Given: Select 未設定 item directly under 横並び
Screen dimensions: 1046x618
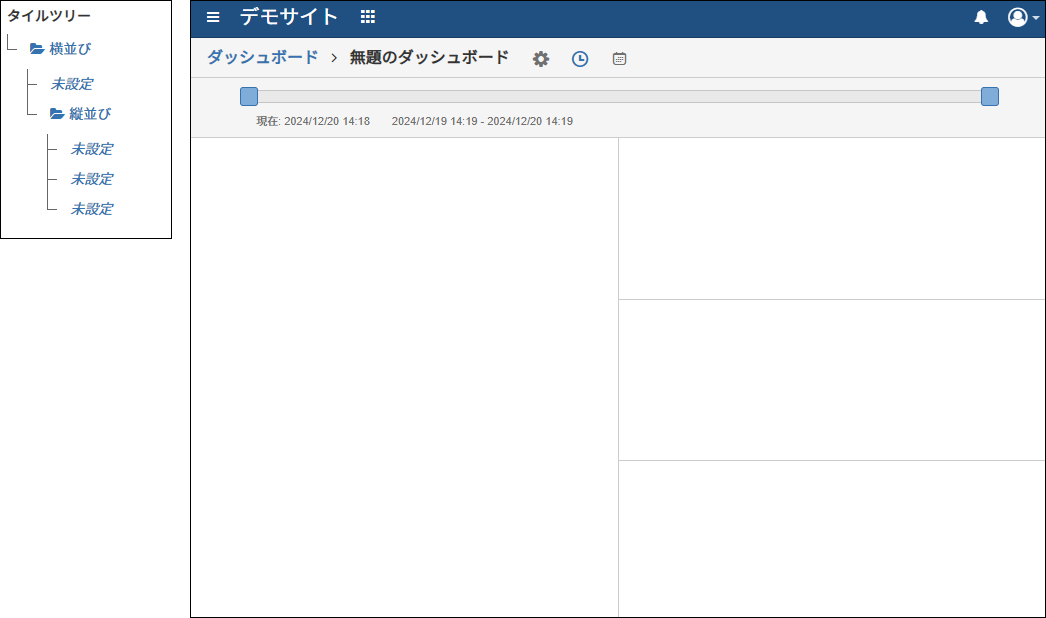Looking at the screenshot, I should 72,84.
